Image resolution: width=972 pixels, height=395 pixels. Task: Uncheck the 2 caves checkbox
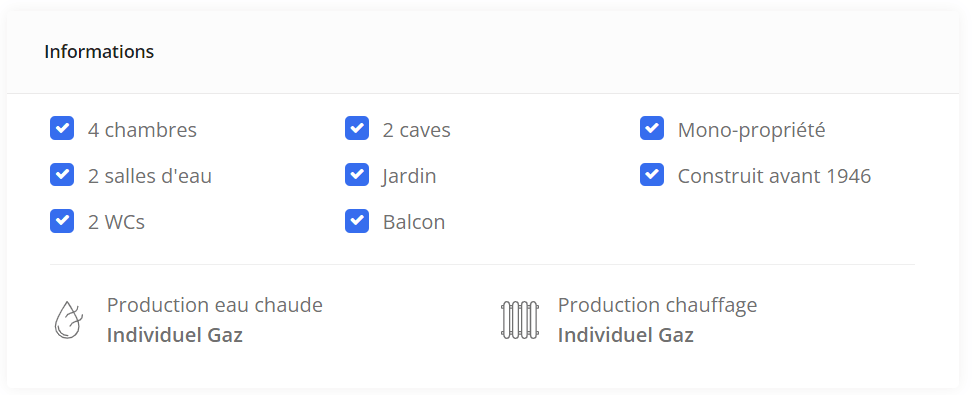point(357,128)
